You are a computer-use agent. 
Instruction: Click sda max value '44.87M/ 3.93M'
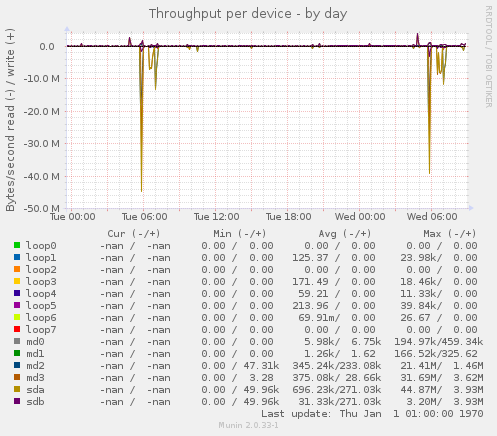pyautogui.click(x=442, y=390)
